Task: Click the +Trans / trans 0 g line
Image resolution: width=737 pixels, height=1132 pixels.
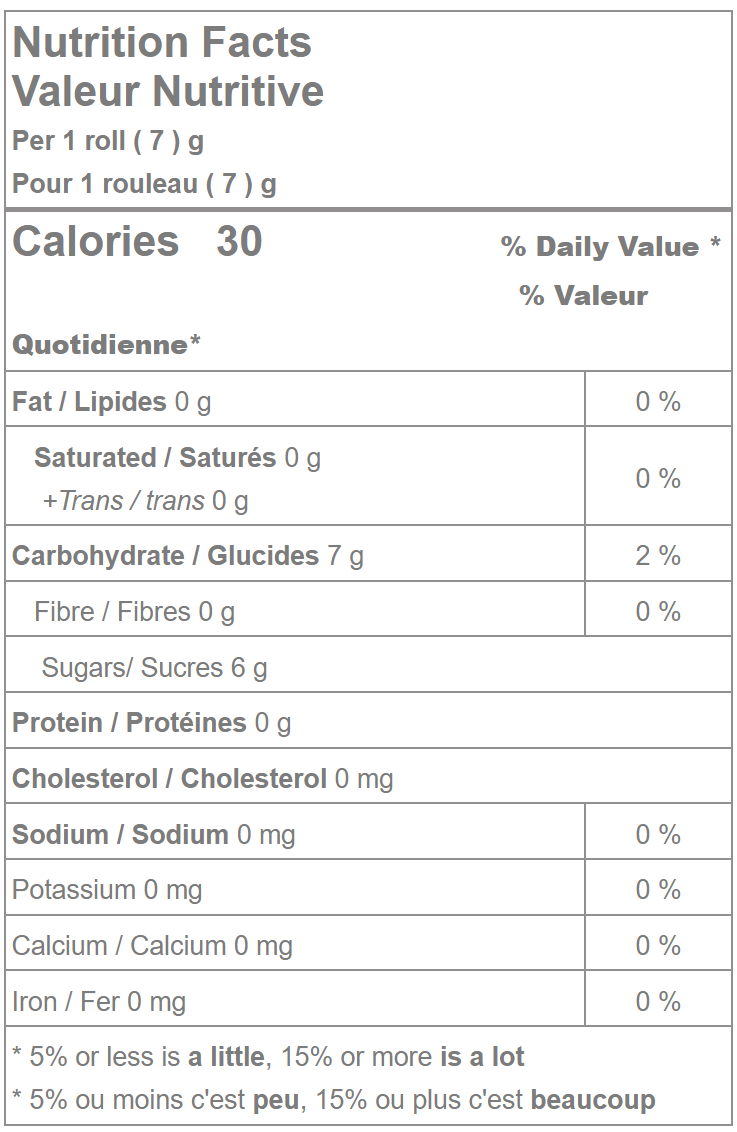Action: [145, 501]
